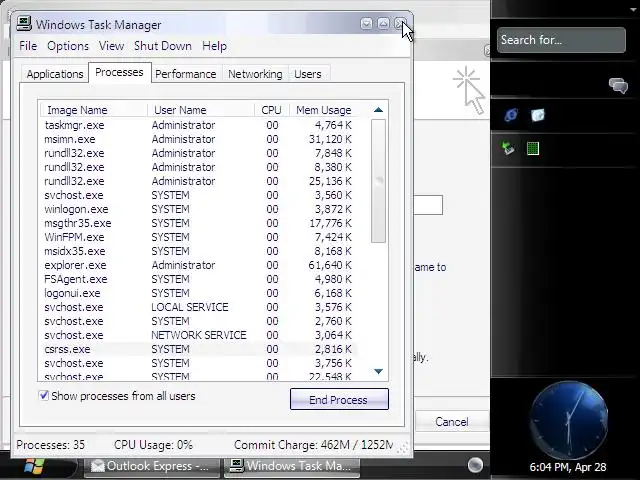Switch to the Networking tab

pos(255,74)
